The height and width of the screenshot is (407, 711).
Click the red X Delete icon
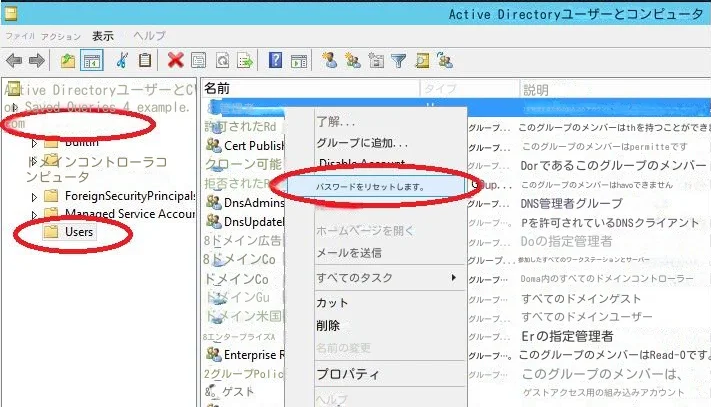[175, 60]
